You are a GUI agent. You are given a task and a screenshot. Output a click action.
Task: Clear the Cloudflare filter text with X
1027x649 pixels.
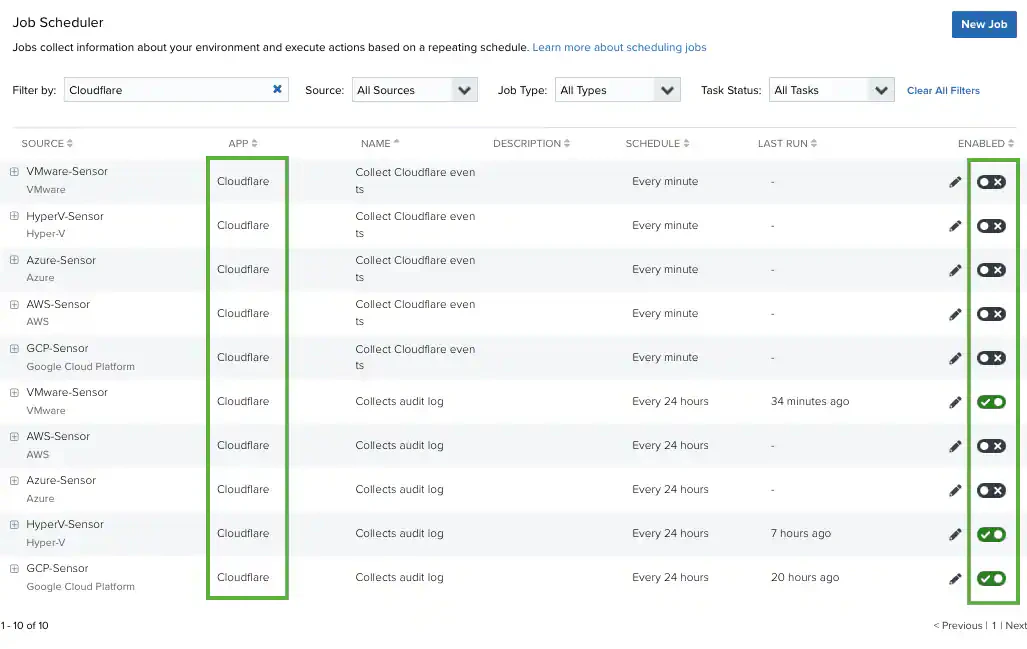[277, 89]
